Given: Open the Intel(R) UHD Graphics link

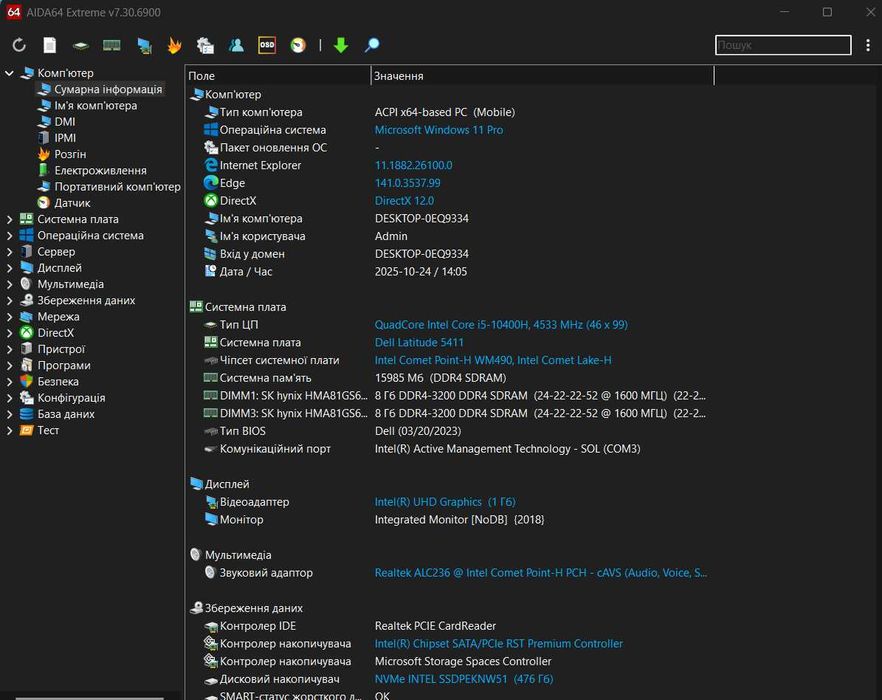Looking at the screenshot, I should (445, 502).
